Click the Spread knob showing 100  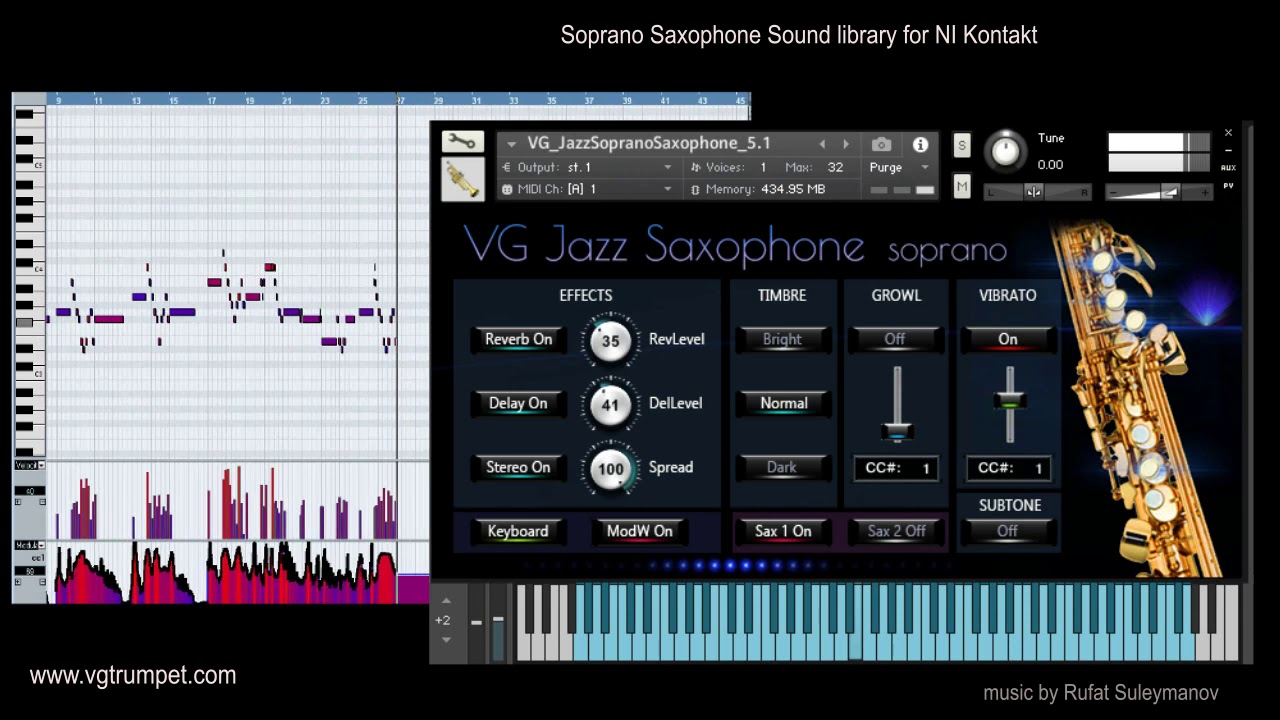(610, 469)
